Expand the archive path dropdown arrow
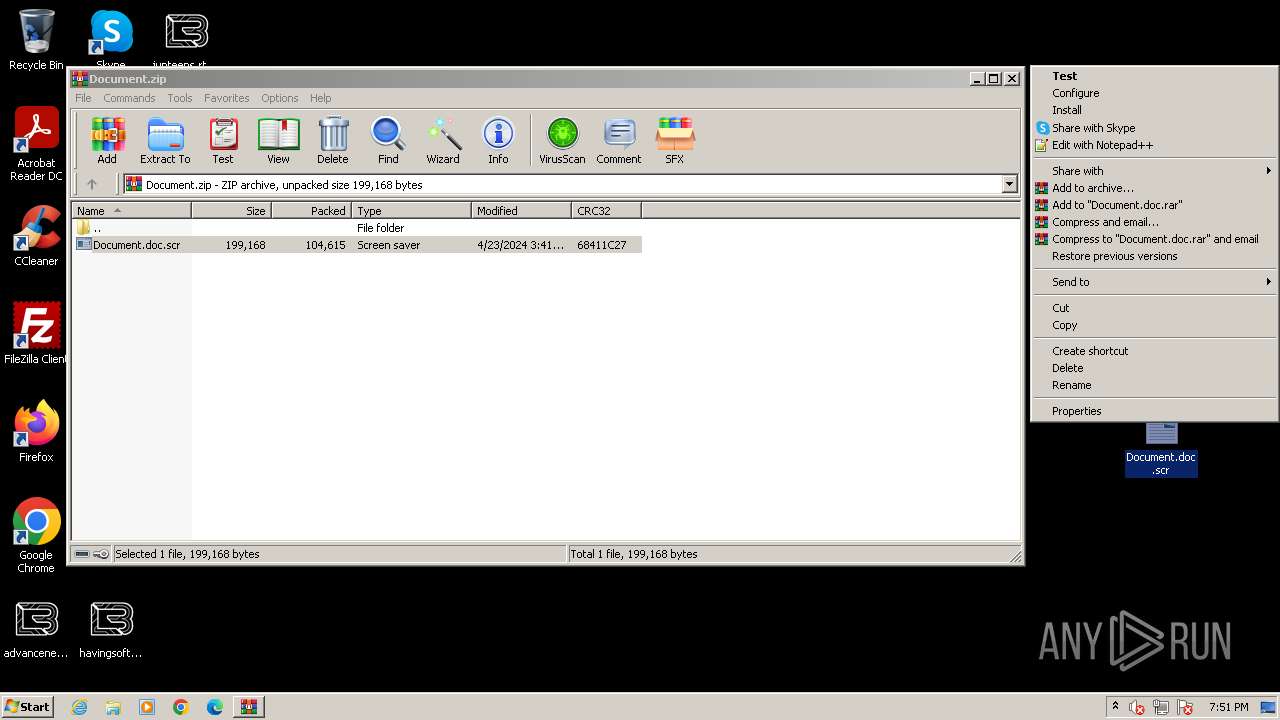 pyautogui.click(x=1009, y=184)
